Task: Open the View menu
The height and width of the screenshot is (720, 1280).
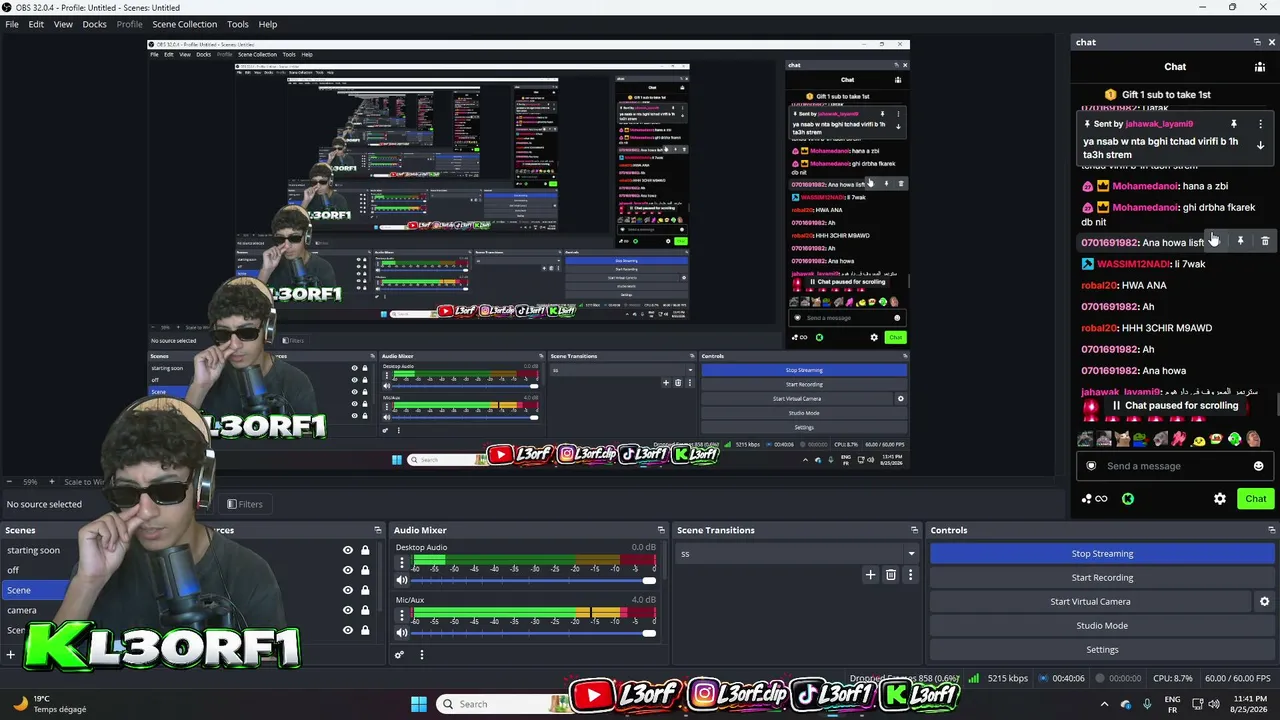Action: coord(63,24)
